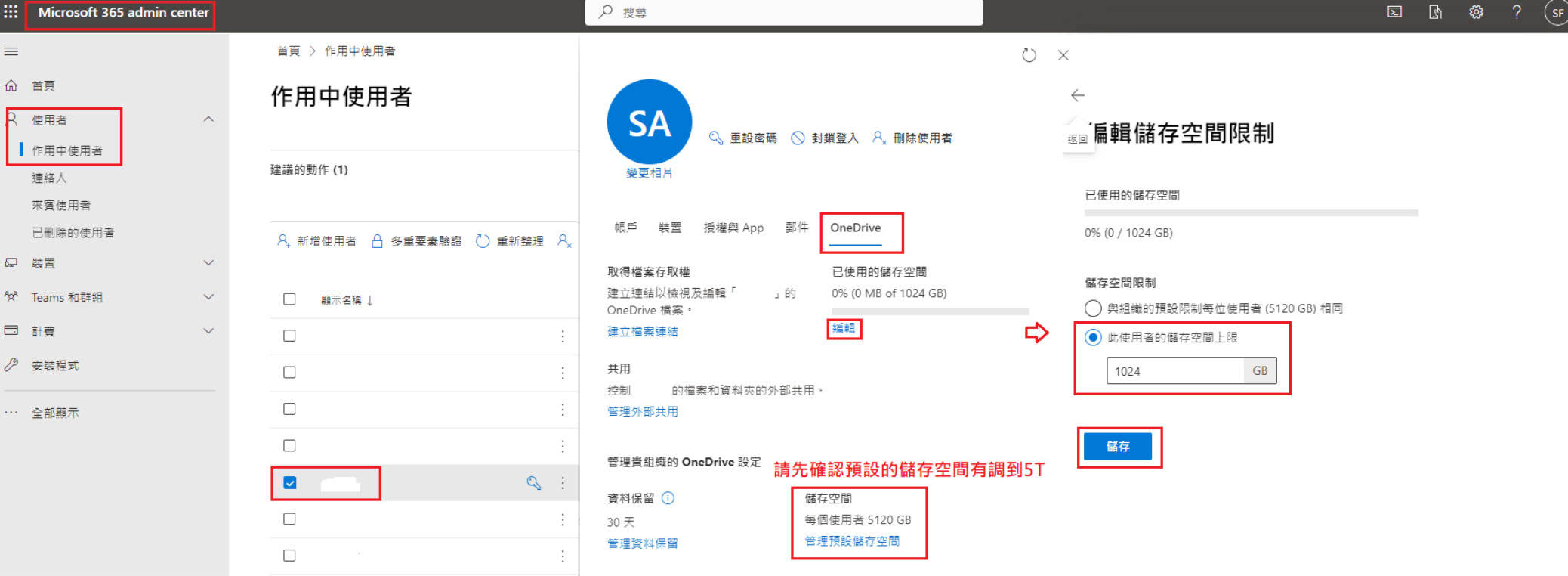Open 作用中使用者 in the left navigation
The width and height of the screenshot is (1568, 576).
point(67,150)
